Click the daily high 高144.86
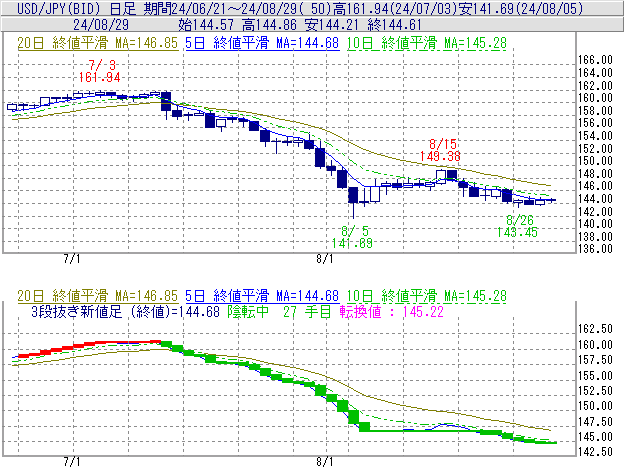Screen dimensions: 624x475 click(269, 25)
